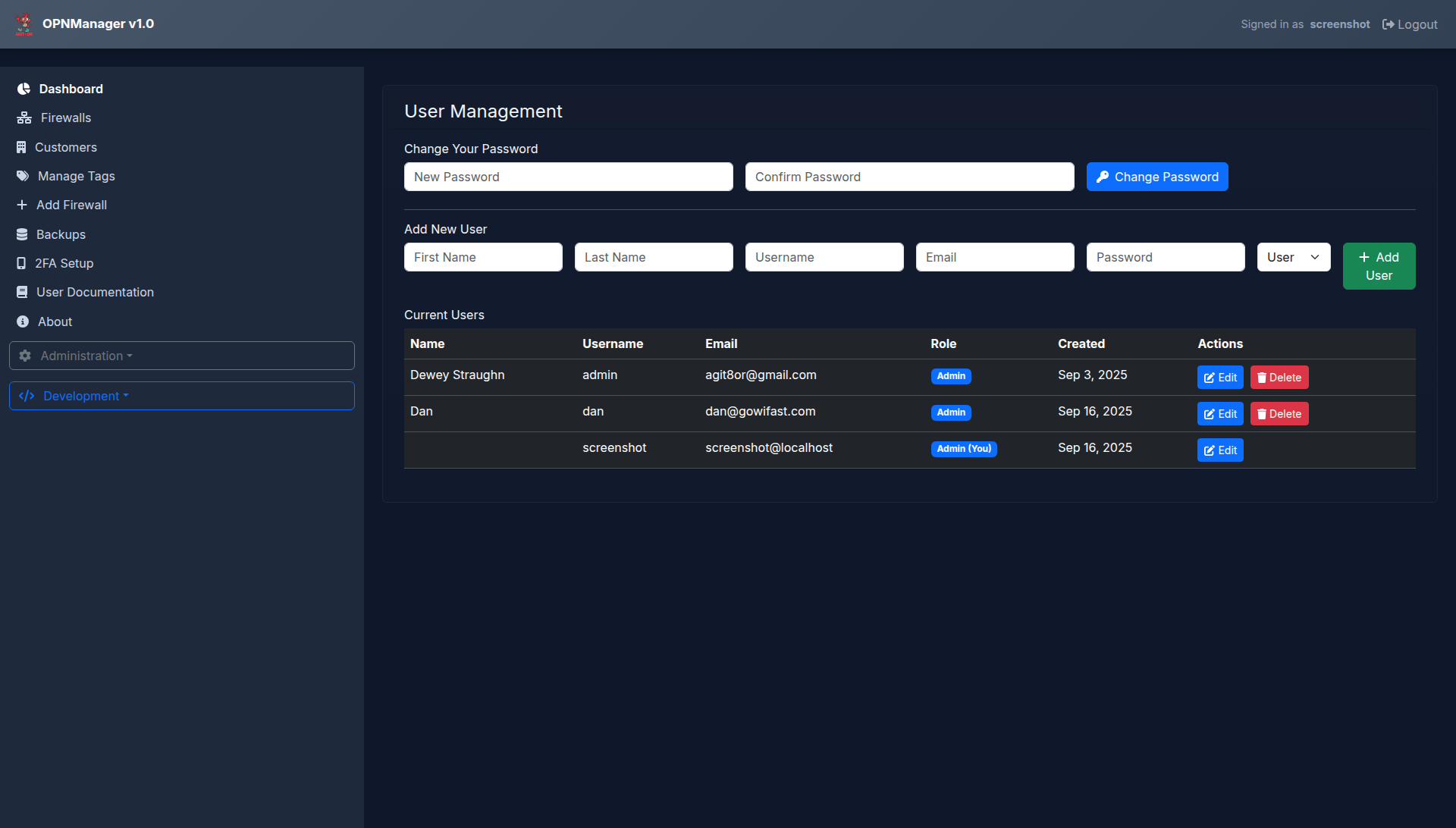The width and height of the screenshot is (1456, 828).
Task: Click the Change Password button
Action: coord(1157,177)
